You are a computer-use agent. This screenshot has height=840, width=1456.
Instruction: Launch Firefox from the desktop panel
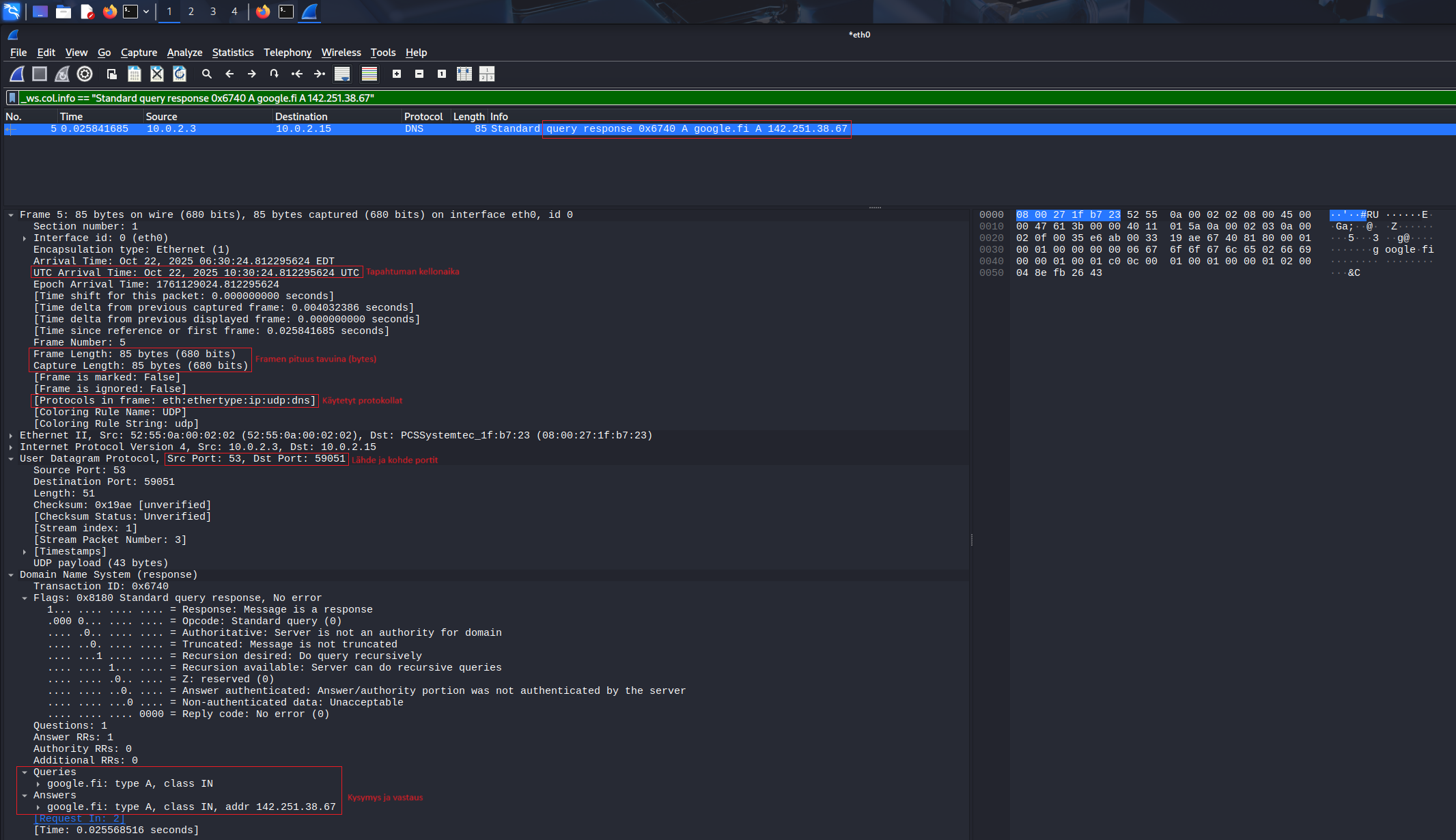click(109, 12)
